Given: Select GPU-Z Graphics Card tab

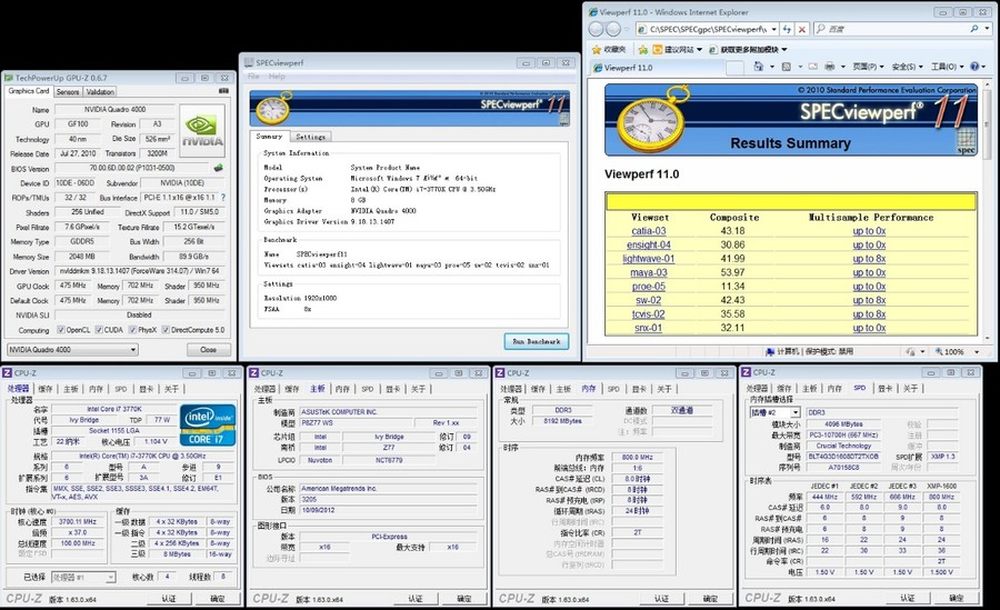Looking at the screenshot, I should [x=29, y=91].
